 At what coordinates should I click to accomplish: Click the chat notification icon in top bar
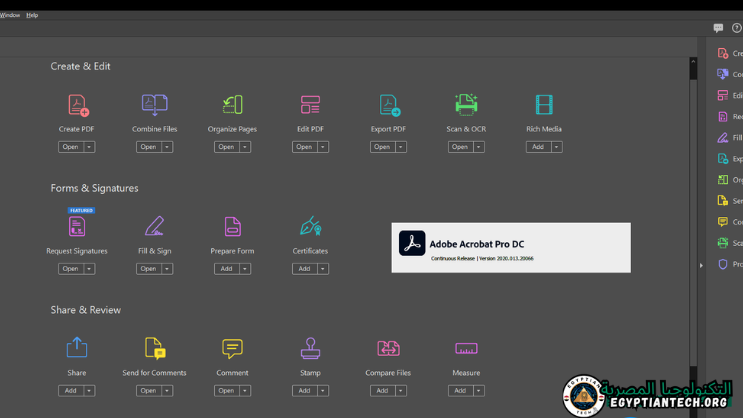click(718, 28)
